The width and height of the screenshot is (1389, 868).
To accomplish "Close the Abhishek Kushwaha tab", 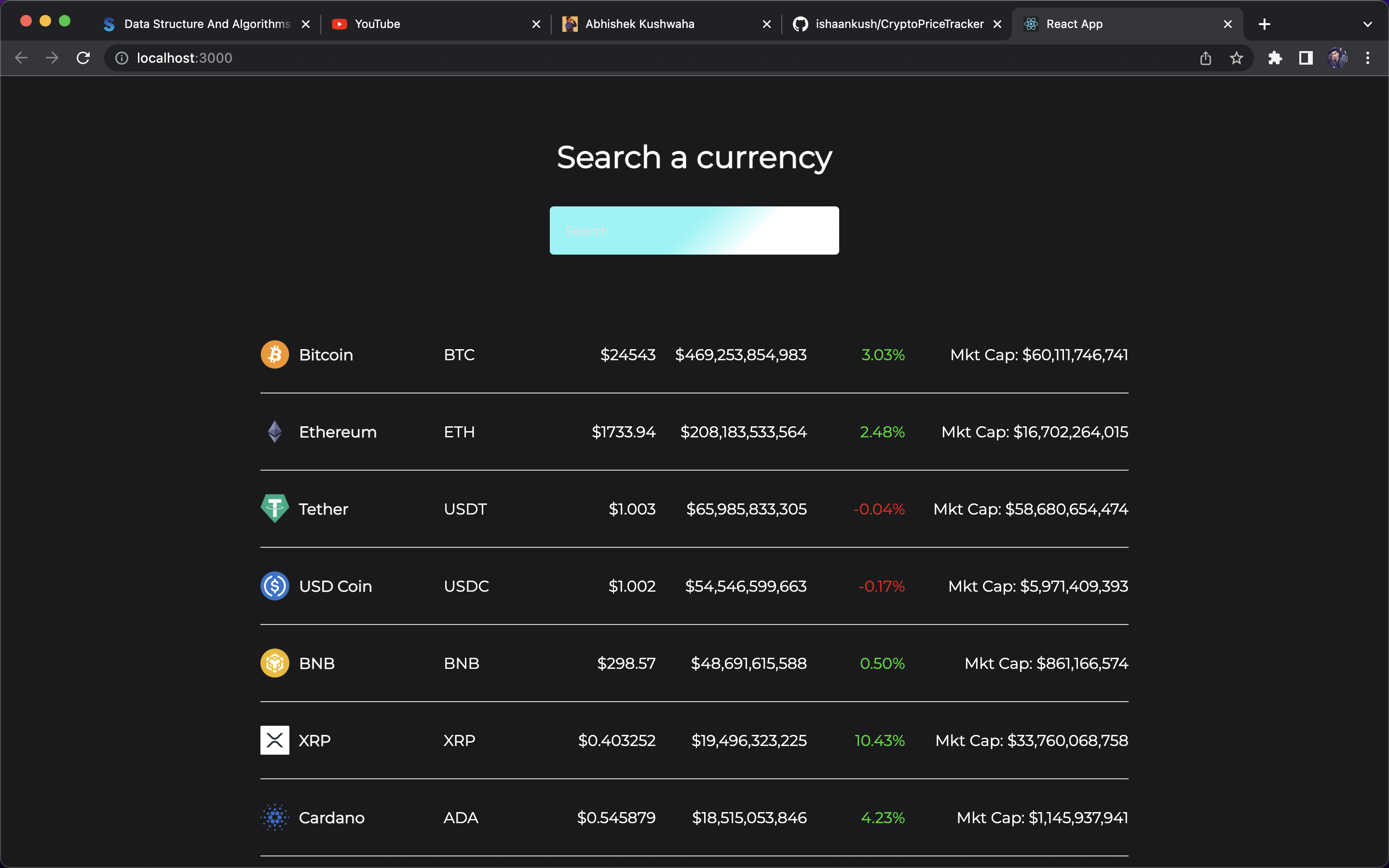I will (x=766, y=24).
